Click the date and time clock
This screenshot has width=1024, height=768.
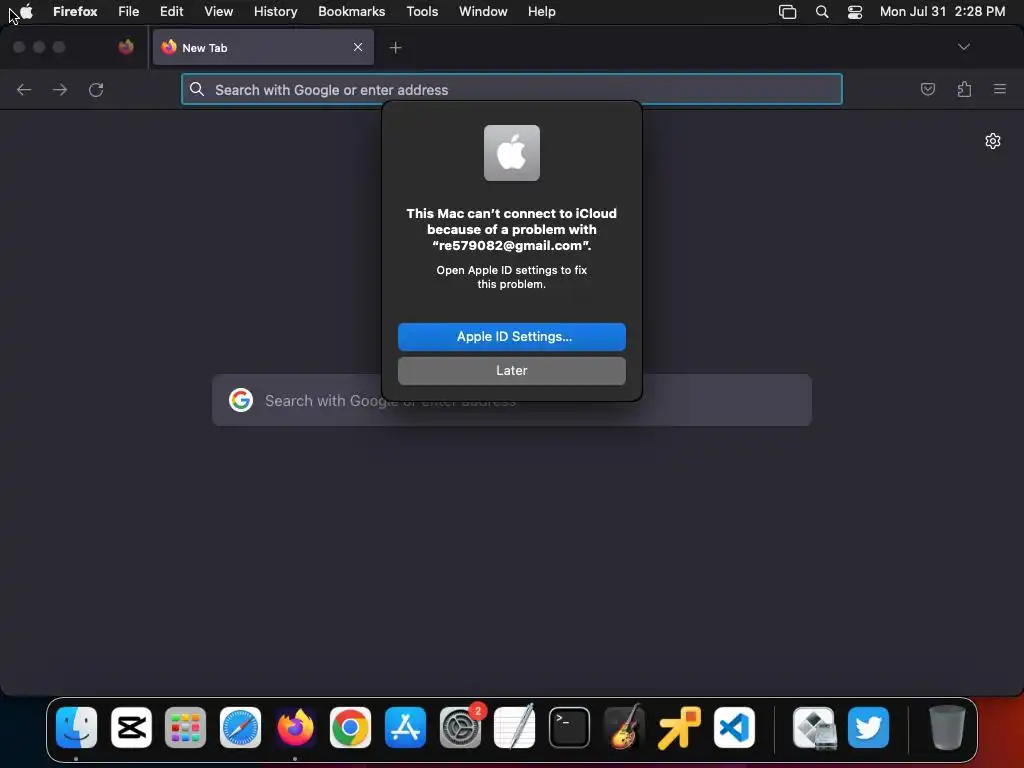[942, 11]
